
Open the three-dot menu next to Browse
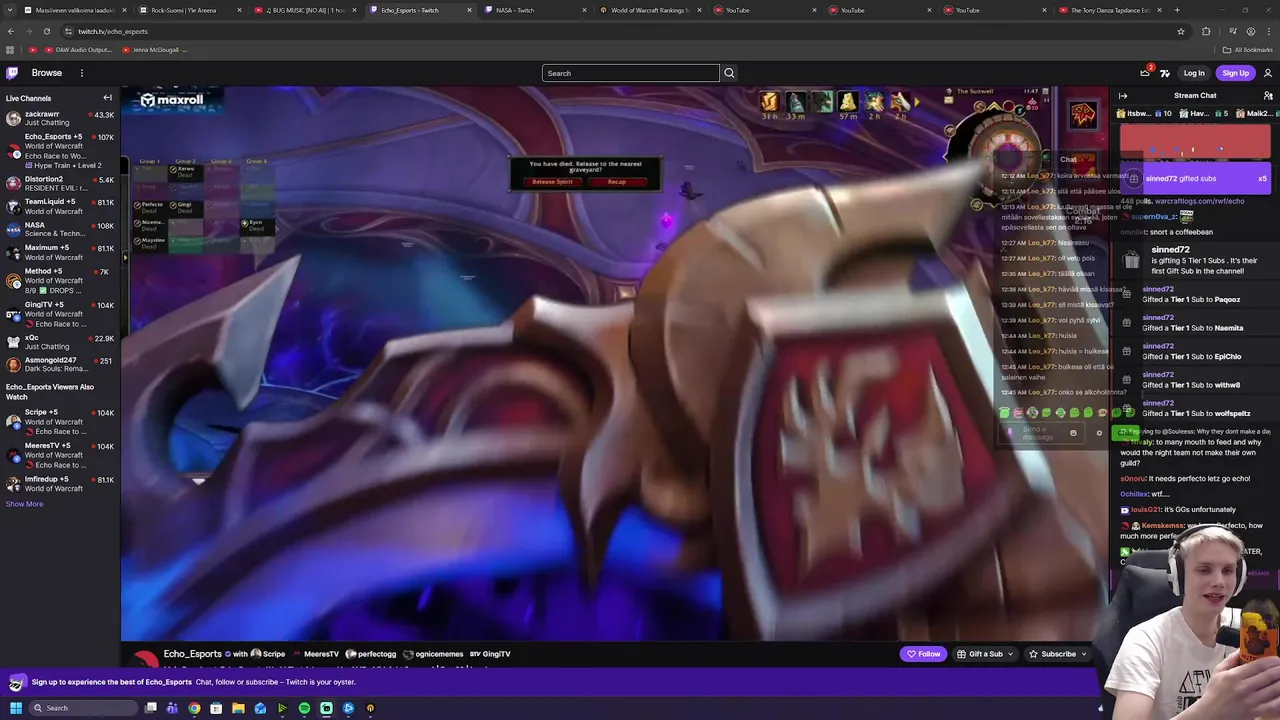[x=82, y=73]
